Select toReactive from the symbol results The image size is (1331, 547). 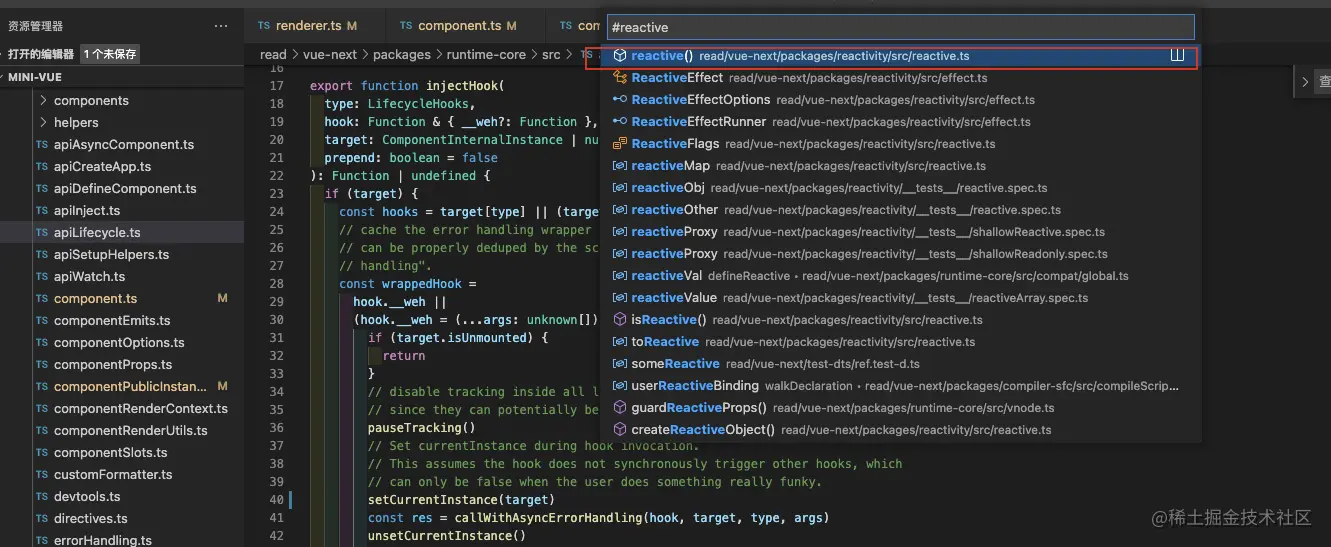[x=901, y=342]
